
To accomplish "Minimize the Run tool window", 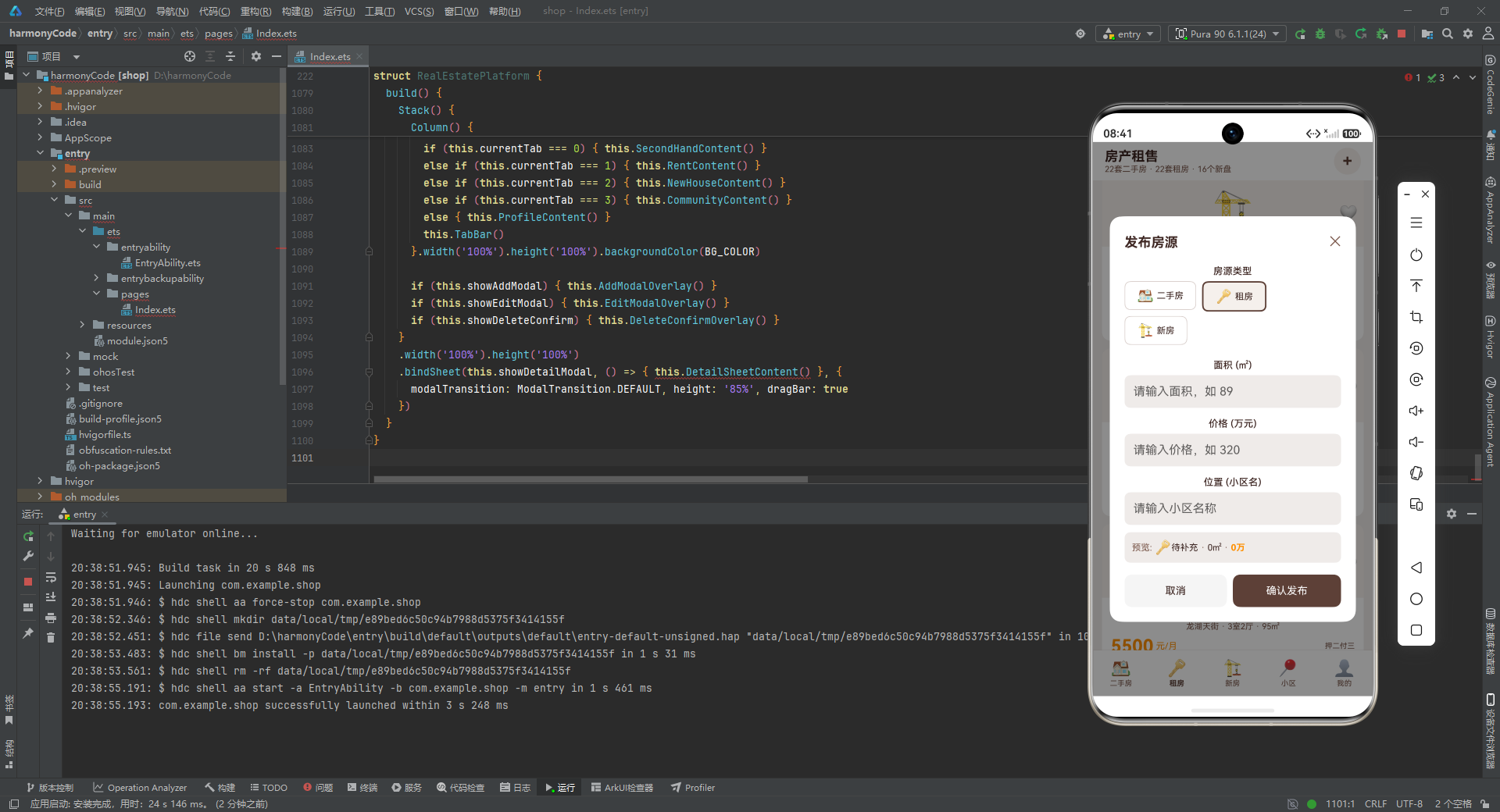I will tap(1472, 514).
